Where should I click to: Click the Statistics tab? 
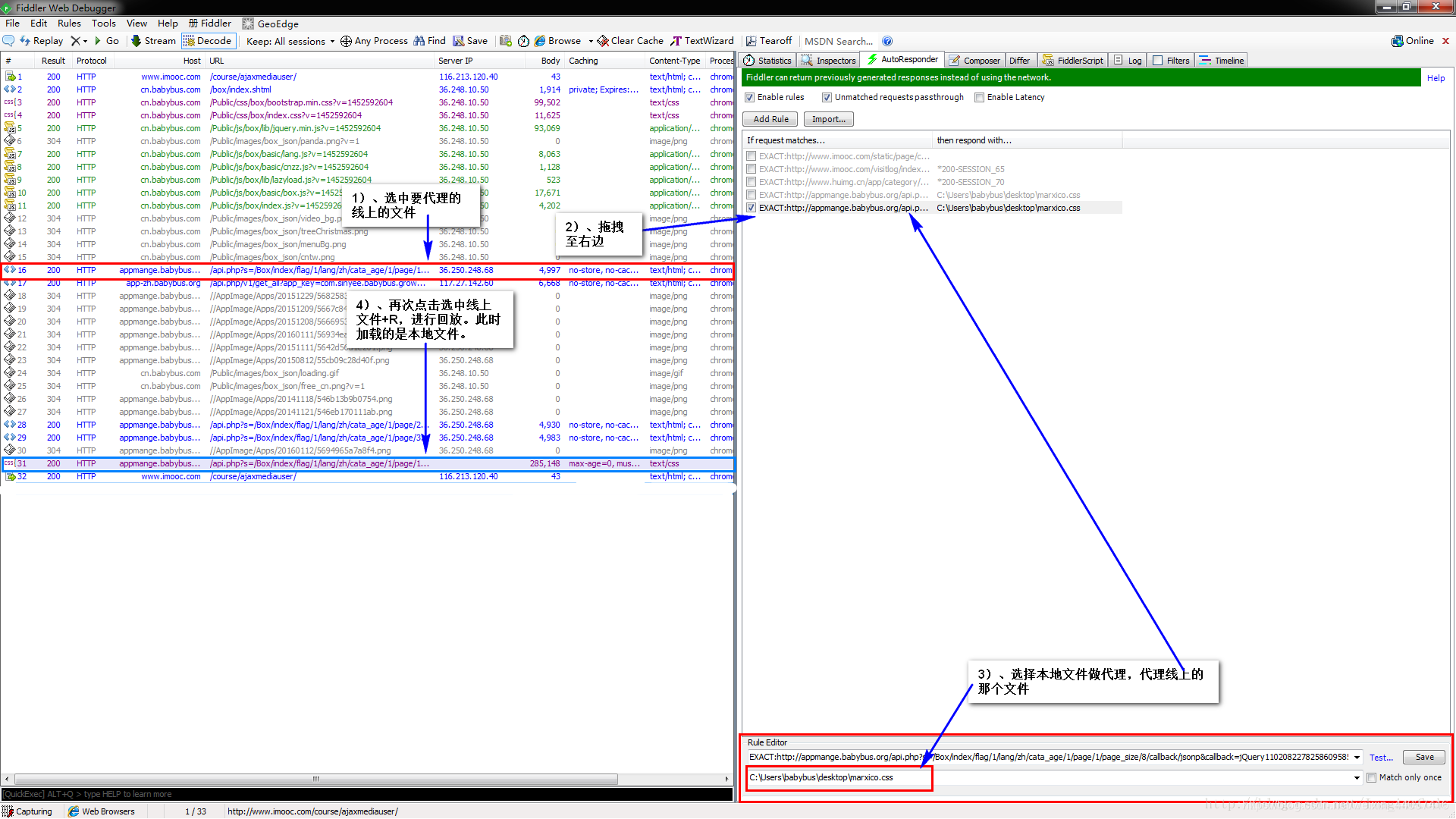pos(774,60)
